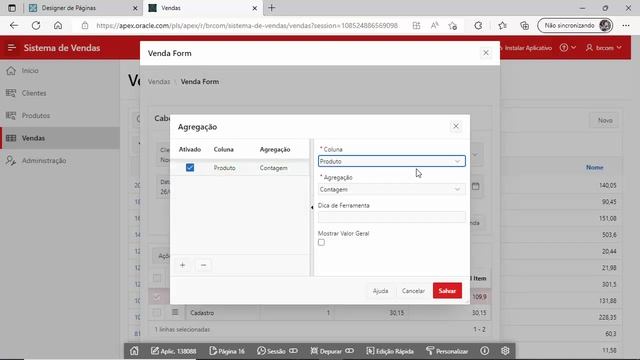
Task: Click the Vendas breadcrumb link
Action: (x=159, y=82)
